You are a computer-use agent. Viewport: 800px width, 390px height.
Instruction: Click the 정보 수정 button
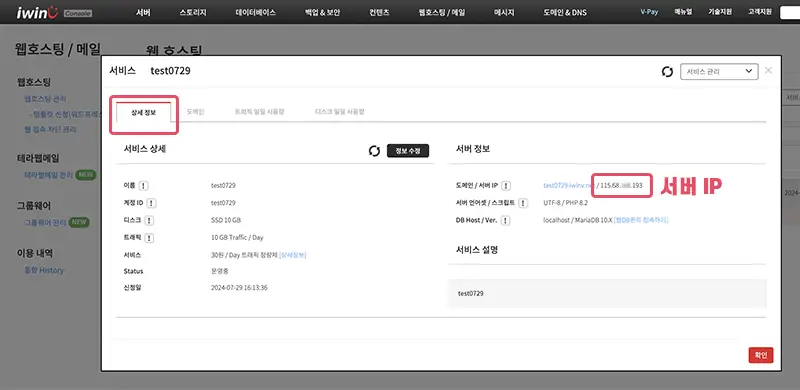(x=408, y=151)
